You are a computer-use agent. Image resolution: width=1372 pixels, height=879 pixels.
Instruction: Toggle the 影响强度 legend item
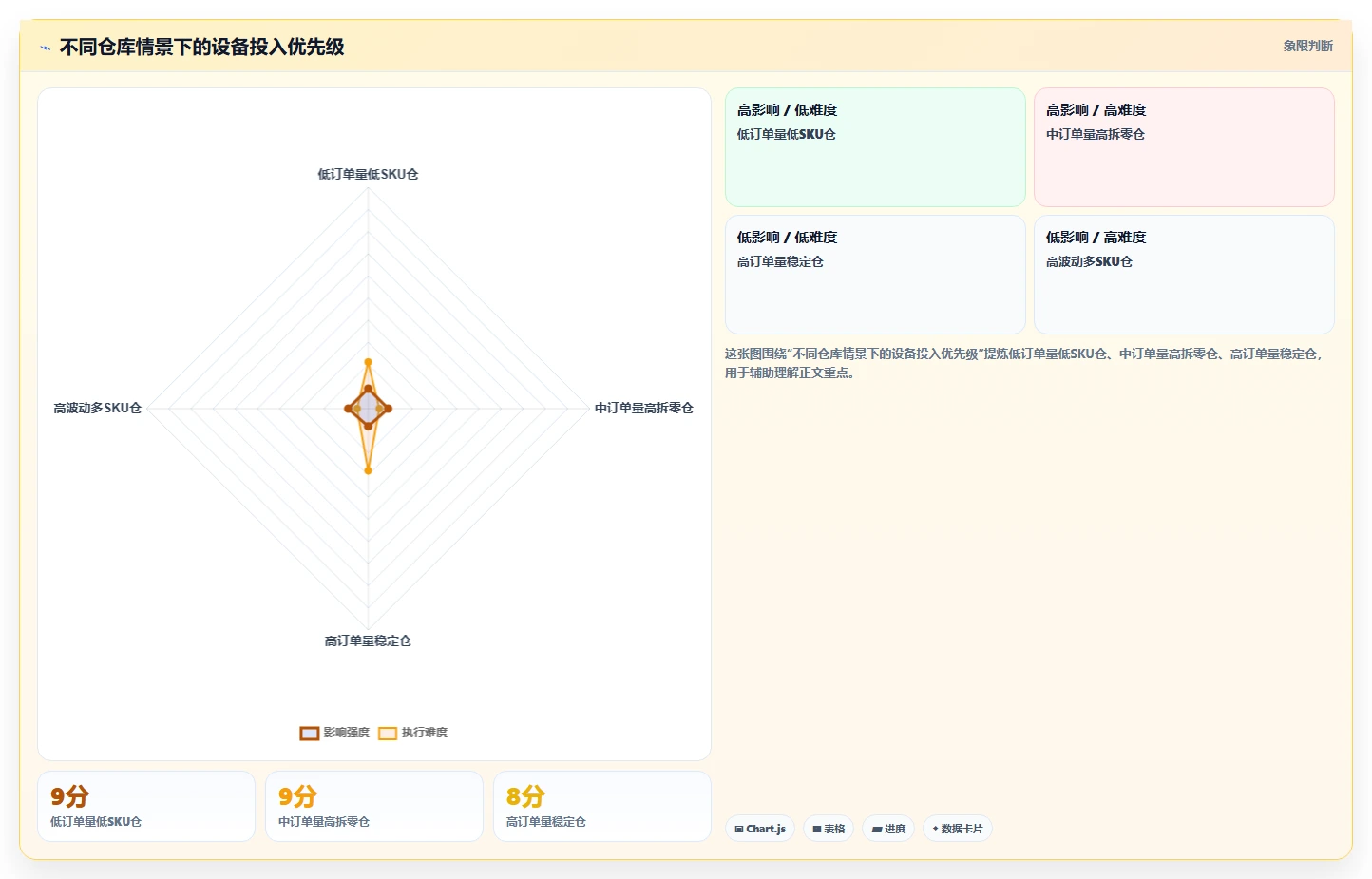pyautogui.click(x=334, y=733)
